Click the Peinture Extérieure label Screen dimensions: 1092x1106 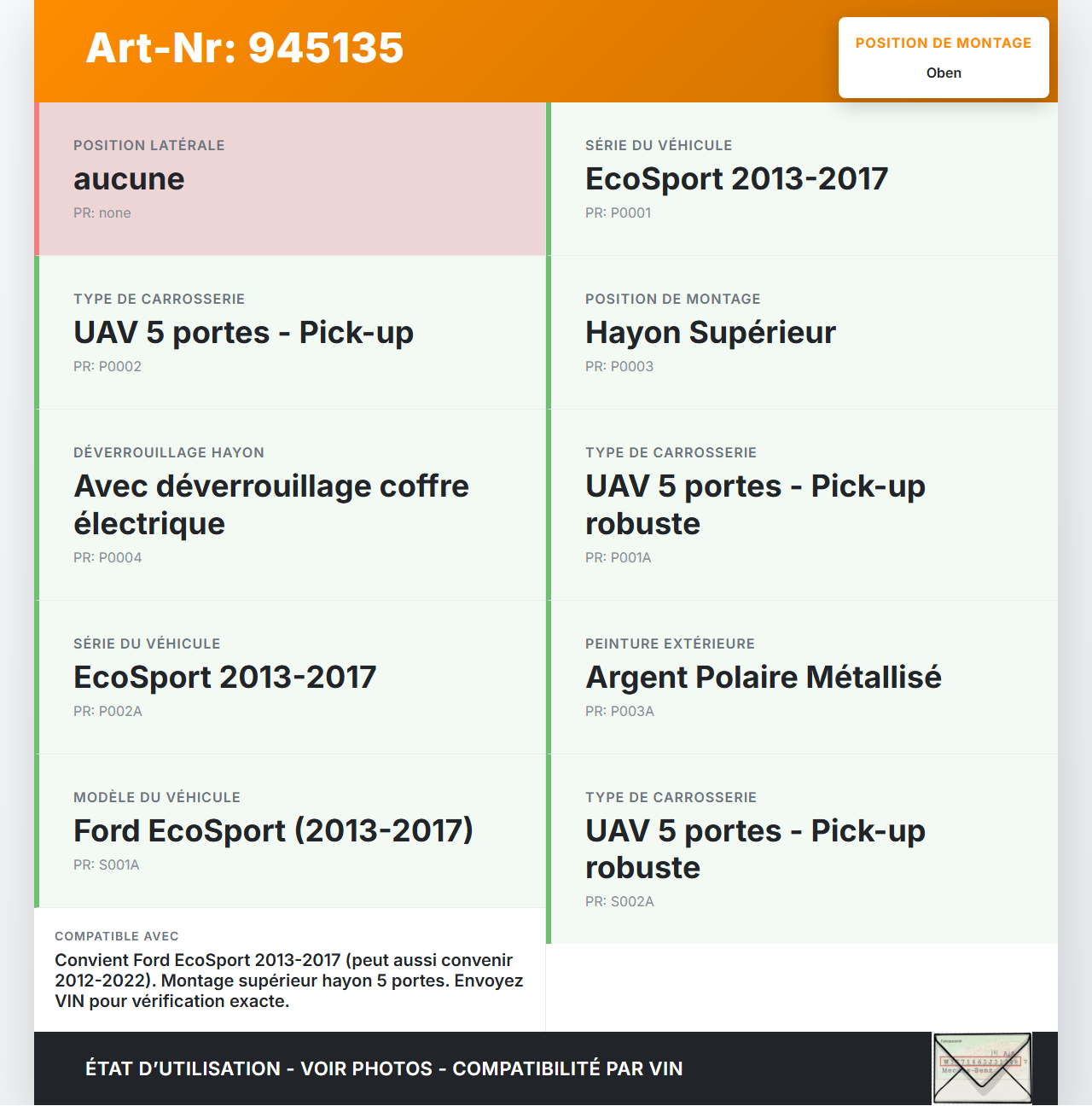pyautogui.click(x=670, y=644)
